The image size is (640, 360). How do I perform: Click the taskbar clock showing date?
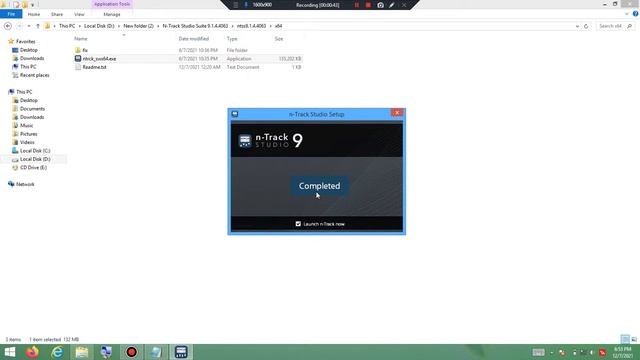pos(622,352)
